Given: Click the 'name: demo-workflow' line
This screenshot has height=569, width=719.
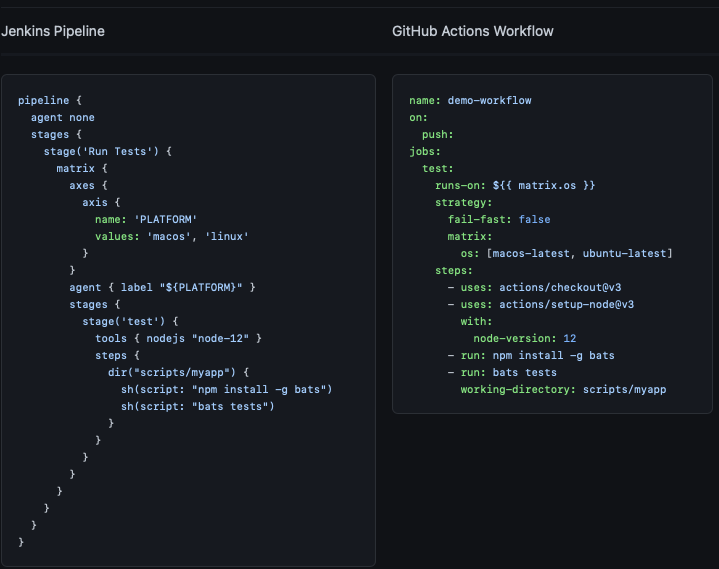Looking at the screenshot, I should pos(470,100).
